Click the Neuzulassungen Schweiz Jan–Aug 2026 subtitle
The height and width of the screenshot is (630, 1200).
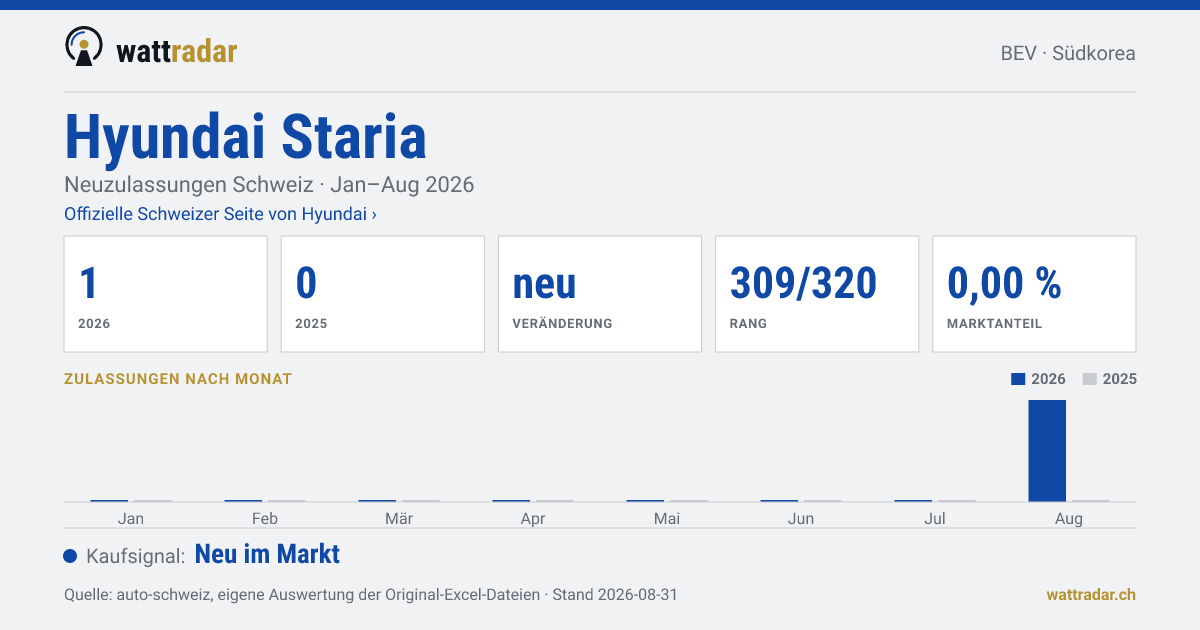pos(269,185)
